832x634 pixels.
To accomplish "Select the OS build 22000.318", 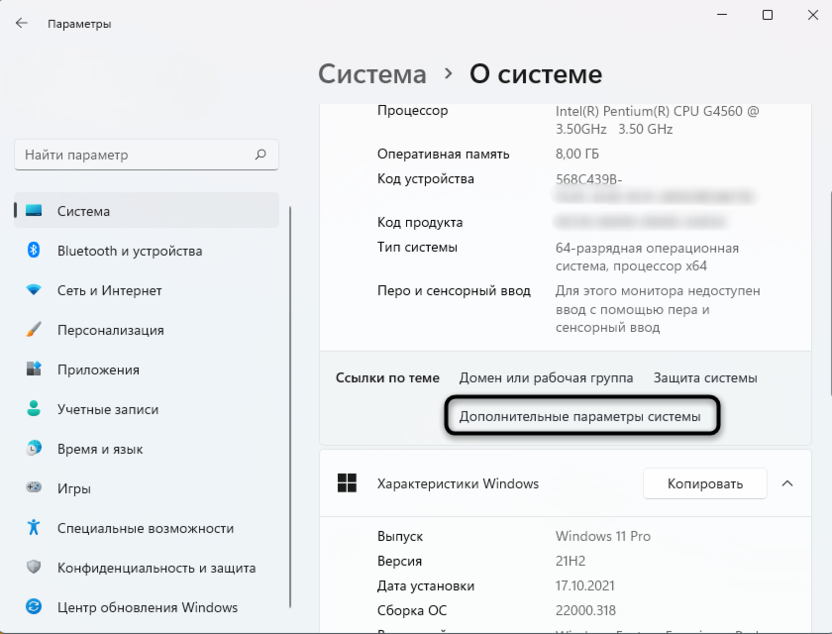I will (x=585, y=611).
